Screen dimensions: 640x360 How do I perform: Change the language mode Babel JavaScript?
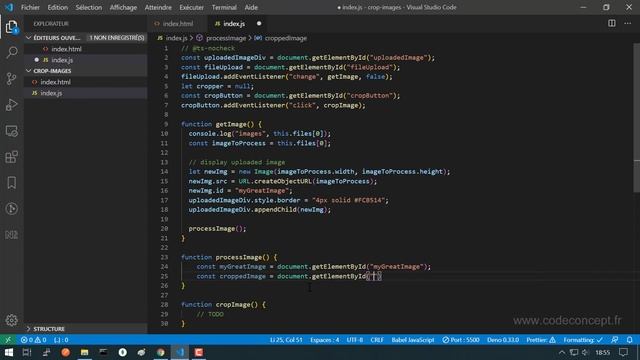pos(413,340)
